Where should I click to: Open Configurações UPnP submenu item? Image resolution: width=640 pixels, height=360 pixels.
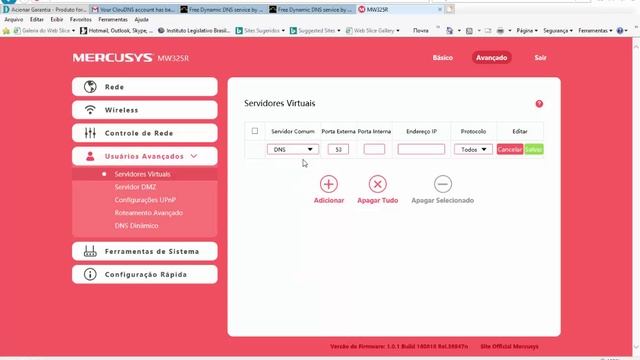[x=145, y=200]
